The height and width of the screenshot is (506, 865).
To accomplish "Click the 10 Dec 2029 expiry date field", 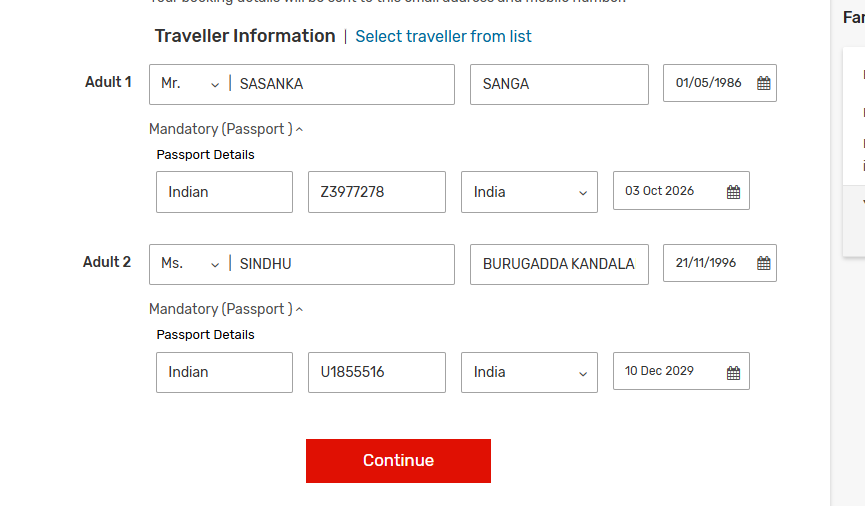I will coord(681,371).
